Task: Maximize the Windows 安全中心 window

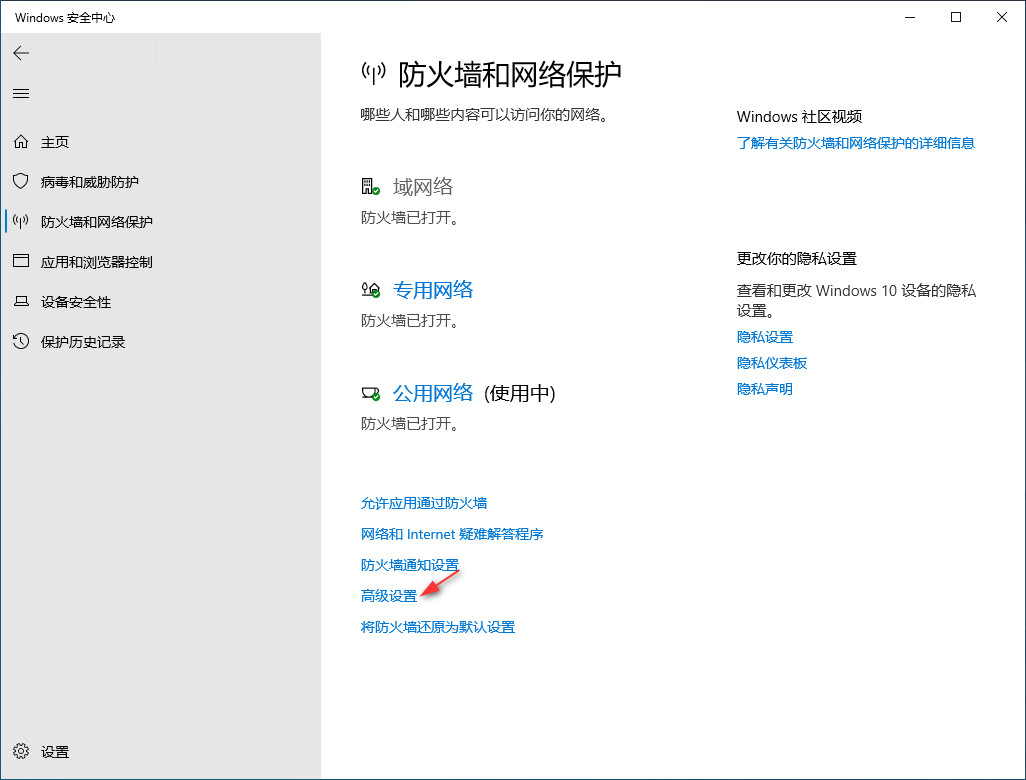Action: (955, 17)
